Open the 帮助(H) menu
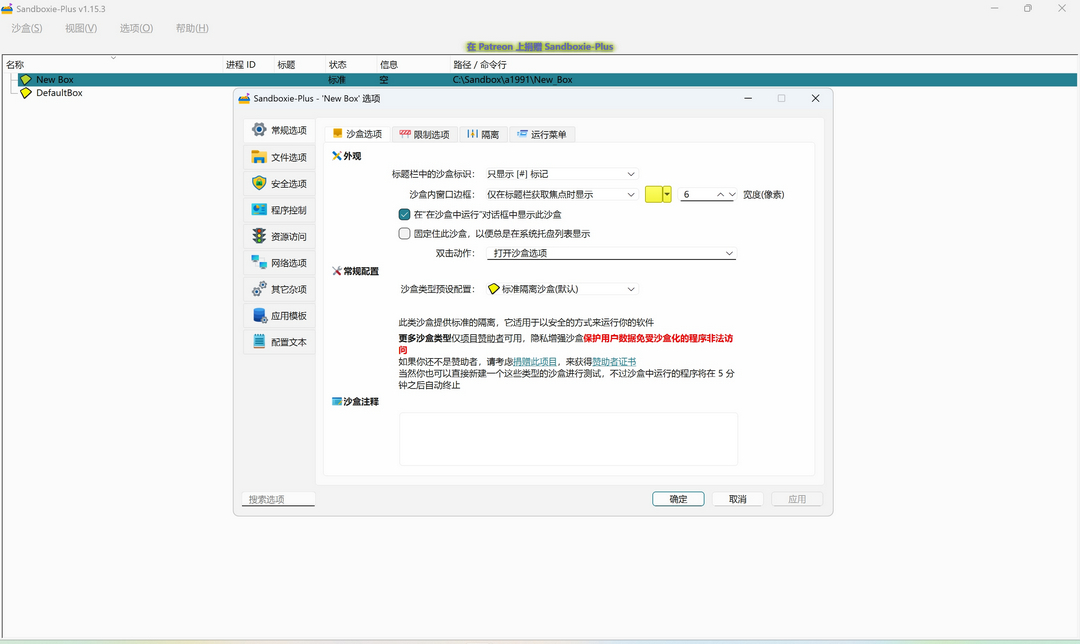Viewport: 1080px width, 644px height. click(192, 28)
